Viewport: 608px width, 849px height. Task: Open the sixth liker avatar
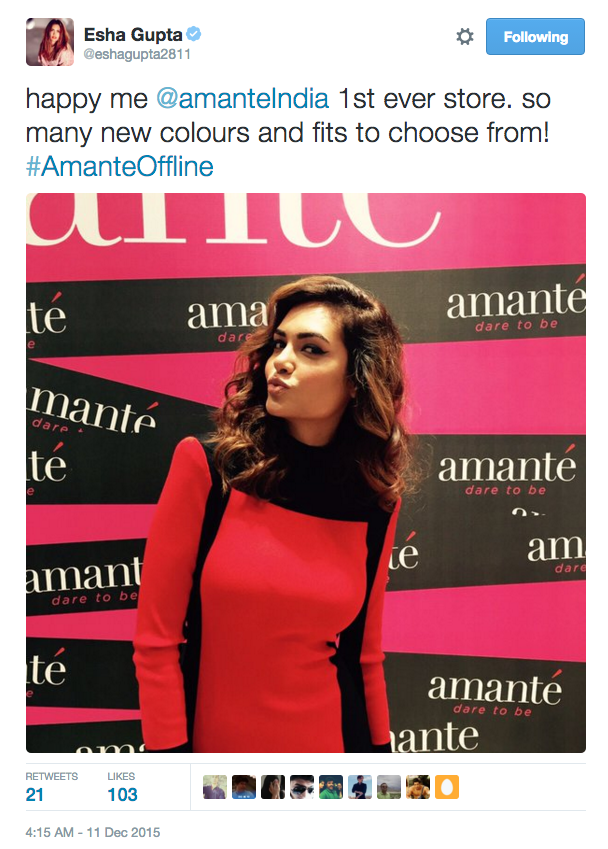point(360,787)
